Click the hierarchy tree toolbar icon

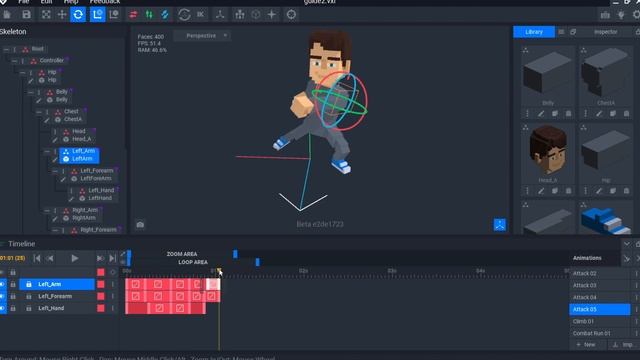point(240,15)
